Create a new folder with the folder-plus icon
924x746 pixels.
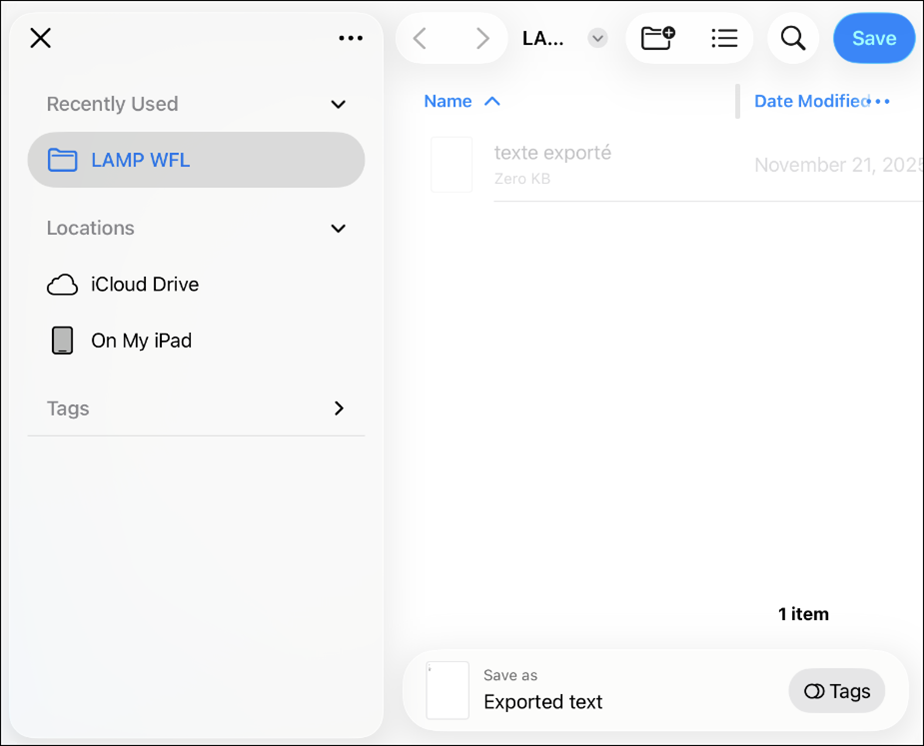(657, 38)
